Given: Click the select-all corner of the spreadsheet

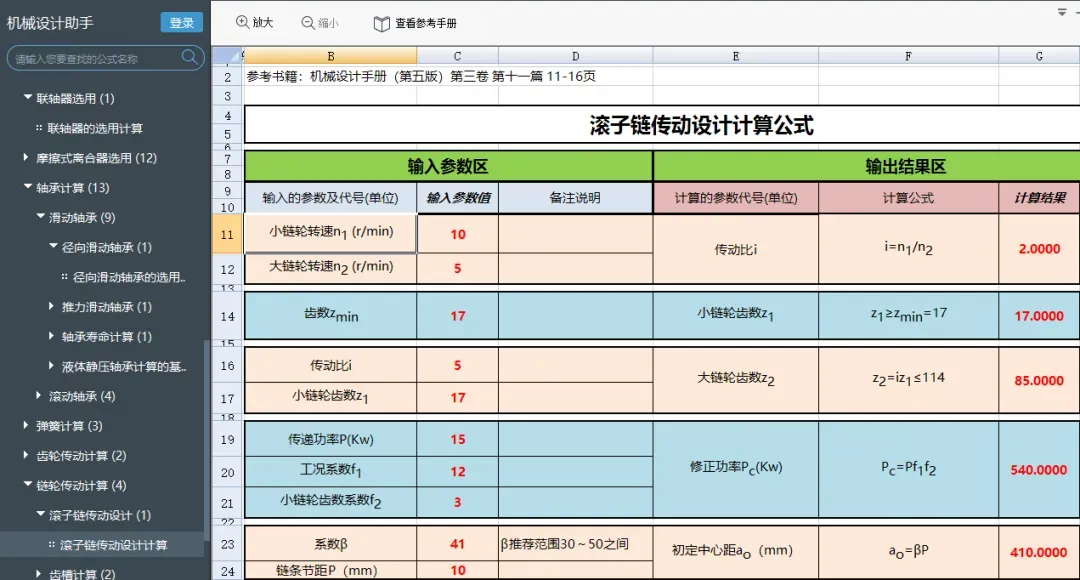Looking at the screenshot, I should [x=227, y=56].
